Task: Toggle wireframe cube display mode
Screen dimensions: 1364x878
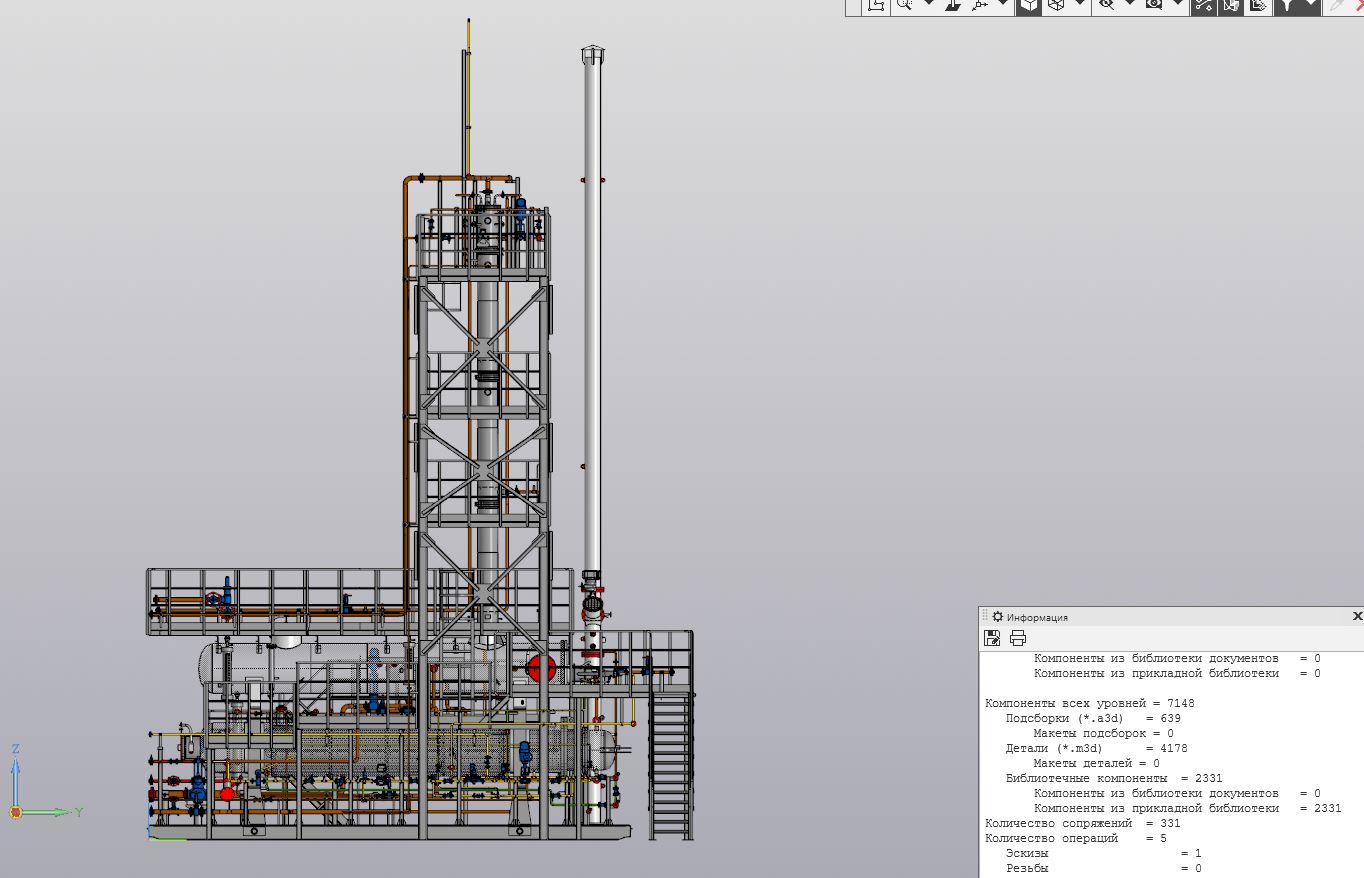Action: [x=1055, y=5]
